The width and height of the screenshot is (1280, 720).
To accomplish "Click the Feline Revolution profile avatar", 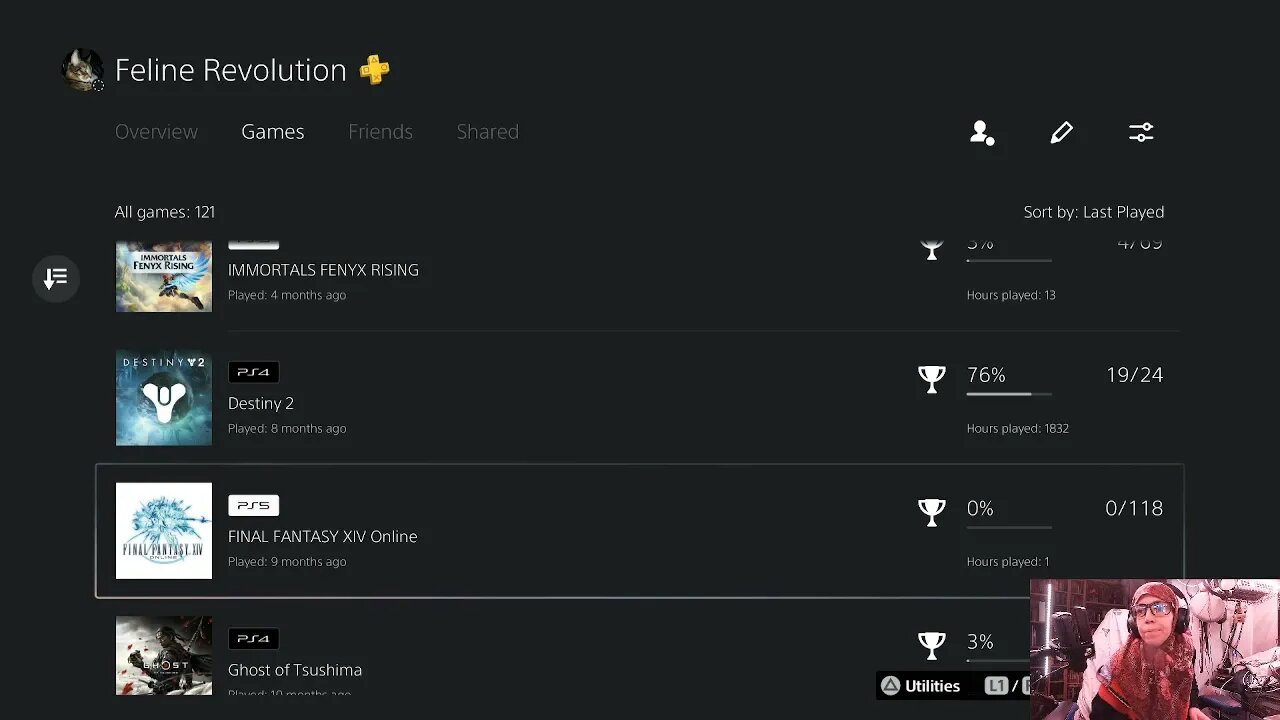I will tap(82, 70).
